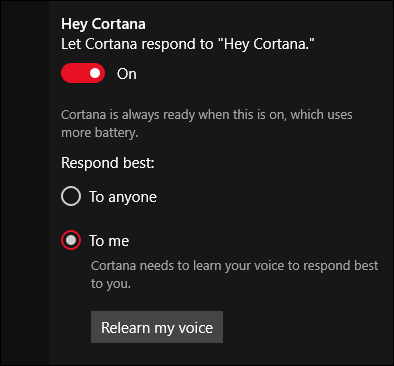The width and height of the screenshot is (394, 366).
Task: Click the word "Relearn" on the gray button
Action: (x=126, y=328)
